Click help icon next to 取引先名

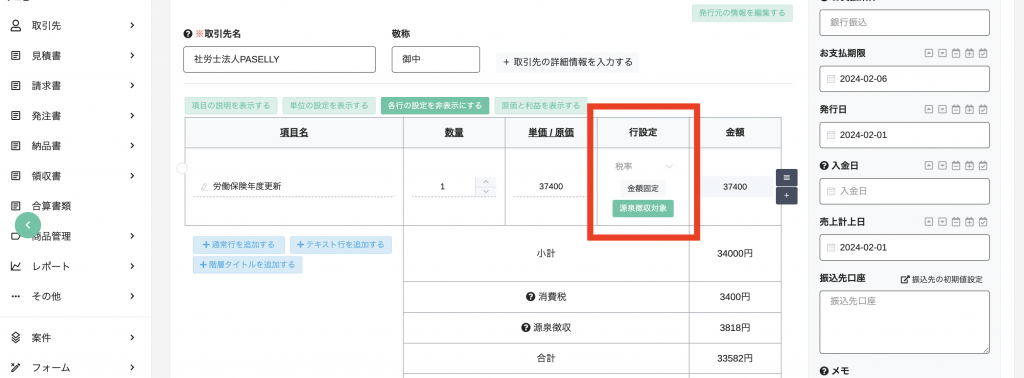pyautogui.click(x=188, y=33)
